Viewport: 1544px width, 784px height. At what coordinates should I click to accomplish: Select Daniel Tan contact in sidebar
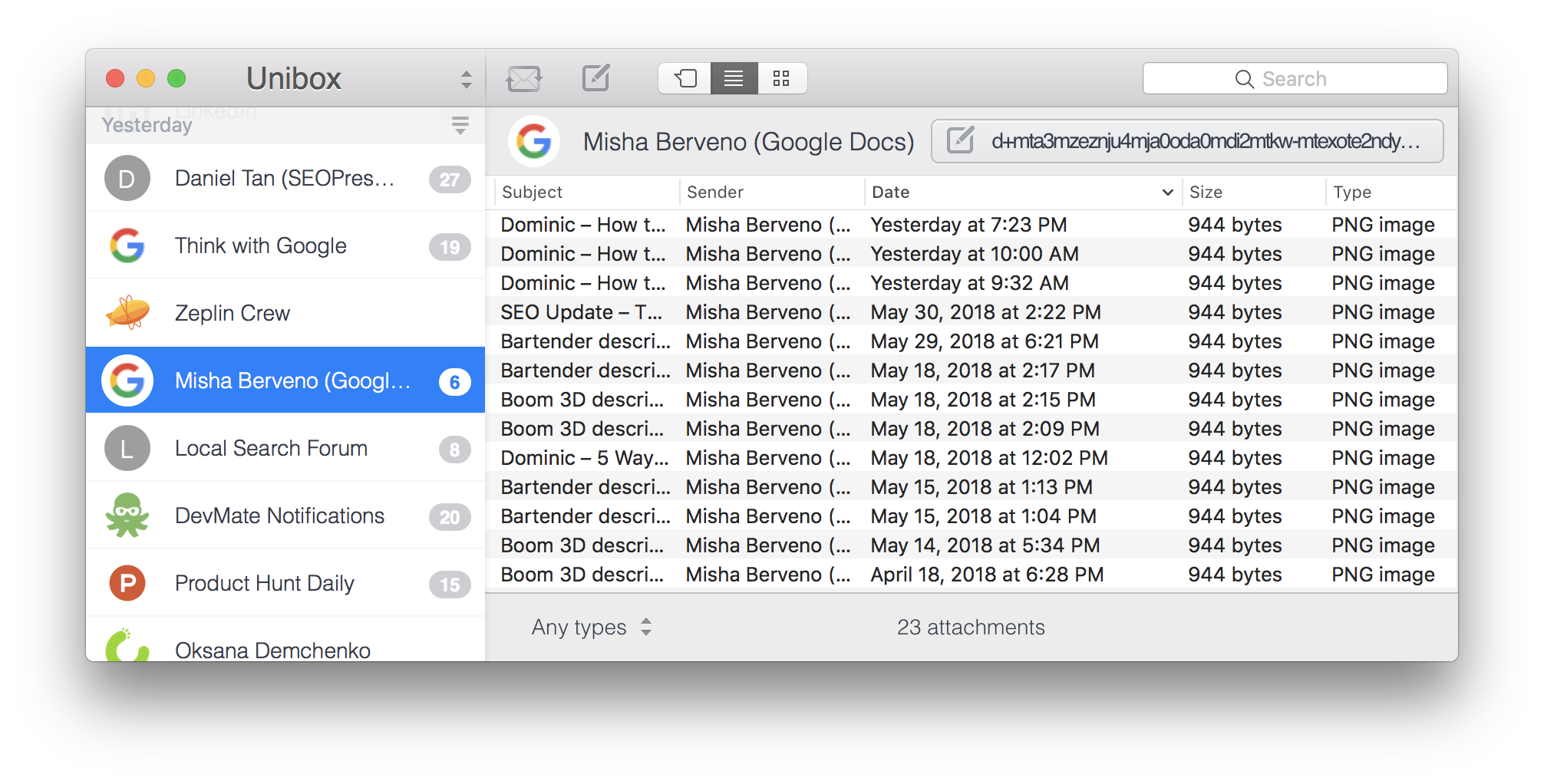[285, 178]
